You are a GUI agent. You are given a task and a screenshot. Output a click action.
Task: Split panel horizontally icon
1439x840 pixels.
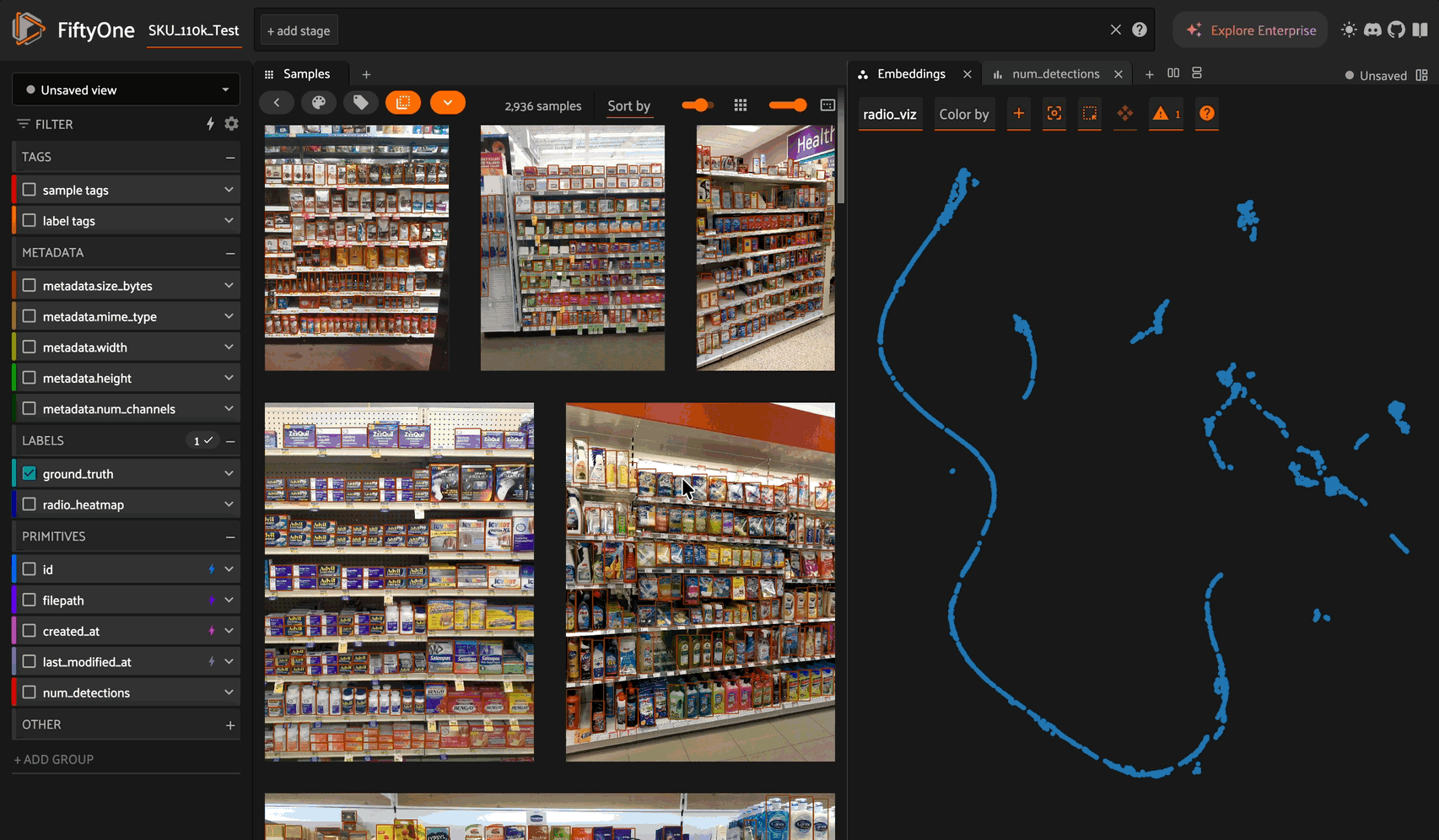pos(1173,74)
